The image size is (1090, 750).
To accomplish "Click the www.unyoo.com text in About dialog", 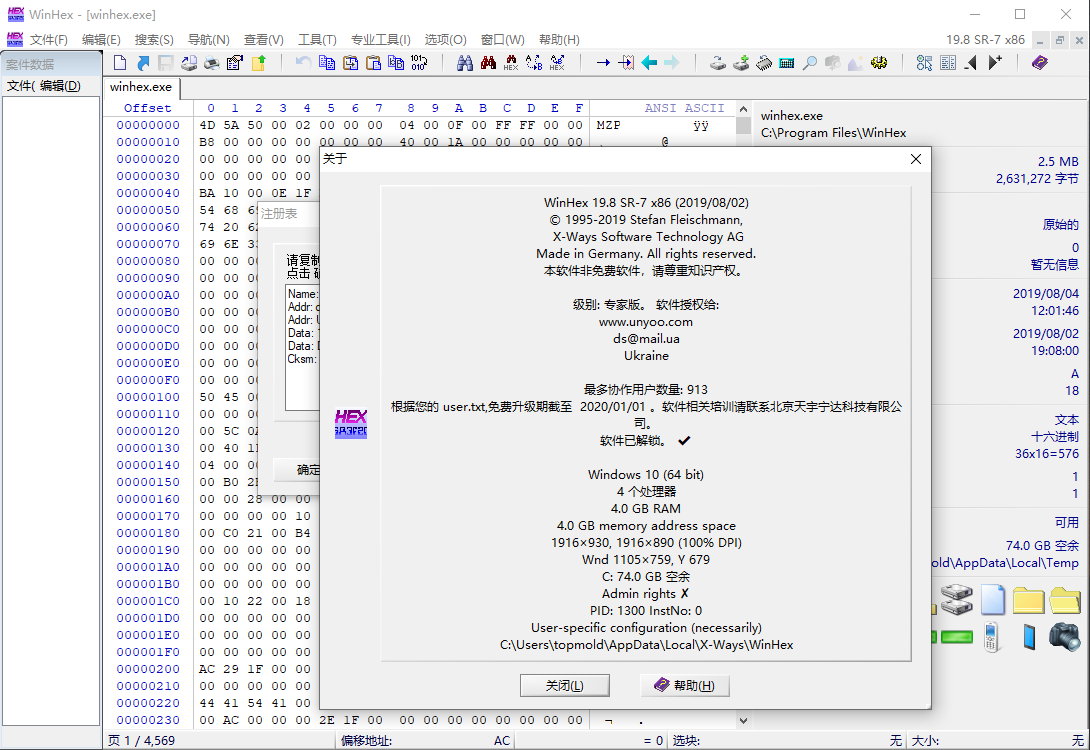I will (646, 322).
